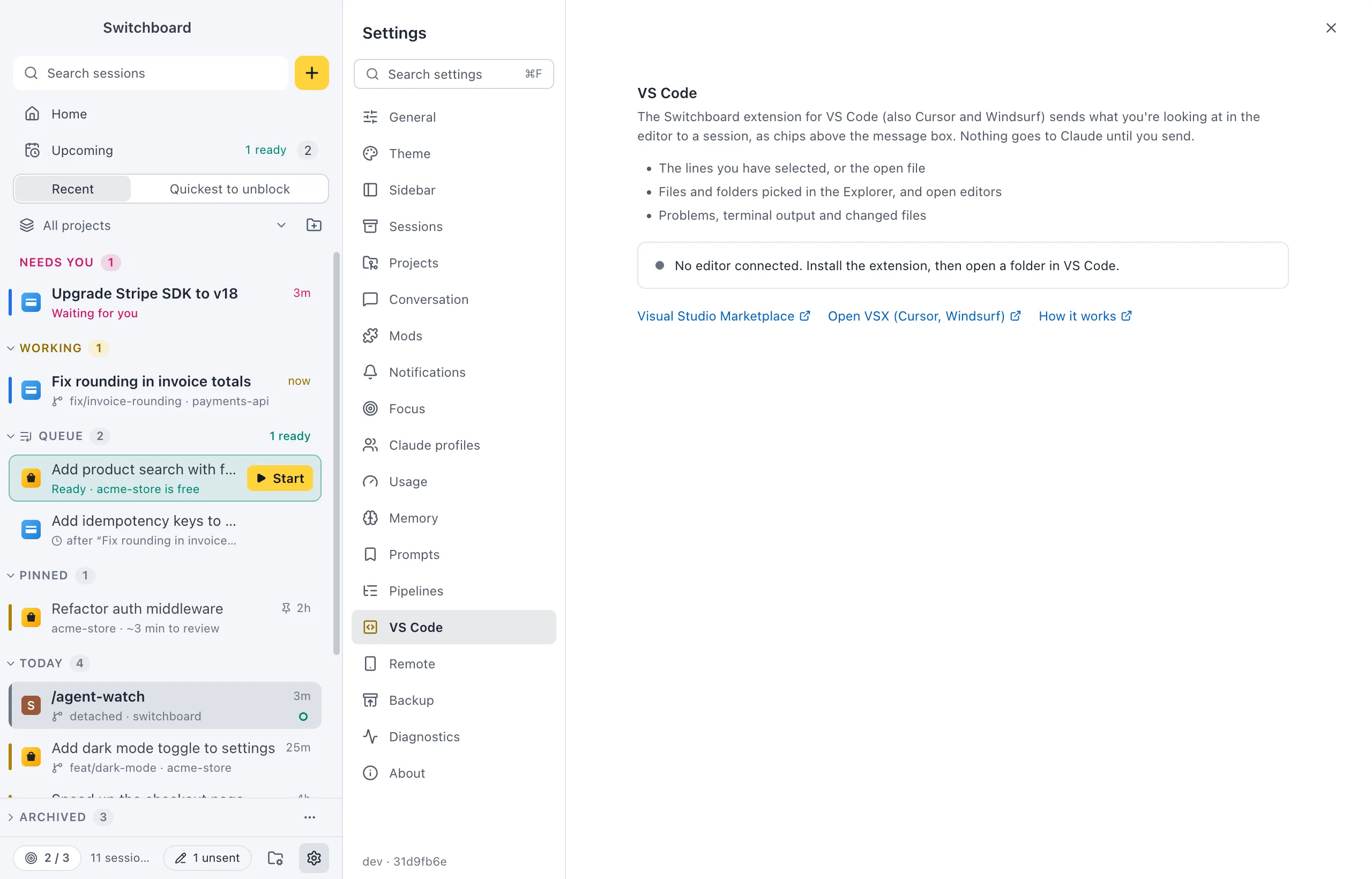Open Fix rounding in invoice totals session
The image size is (1372, 879).
165,390
